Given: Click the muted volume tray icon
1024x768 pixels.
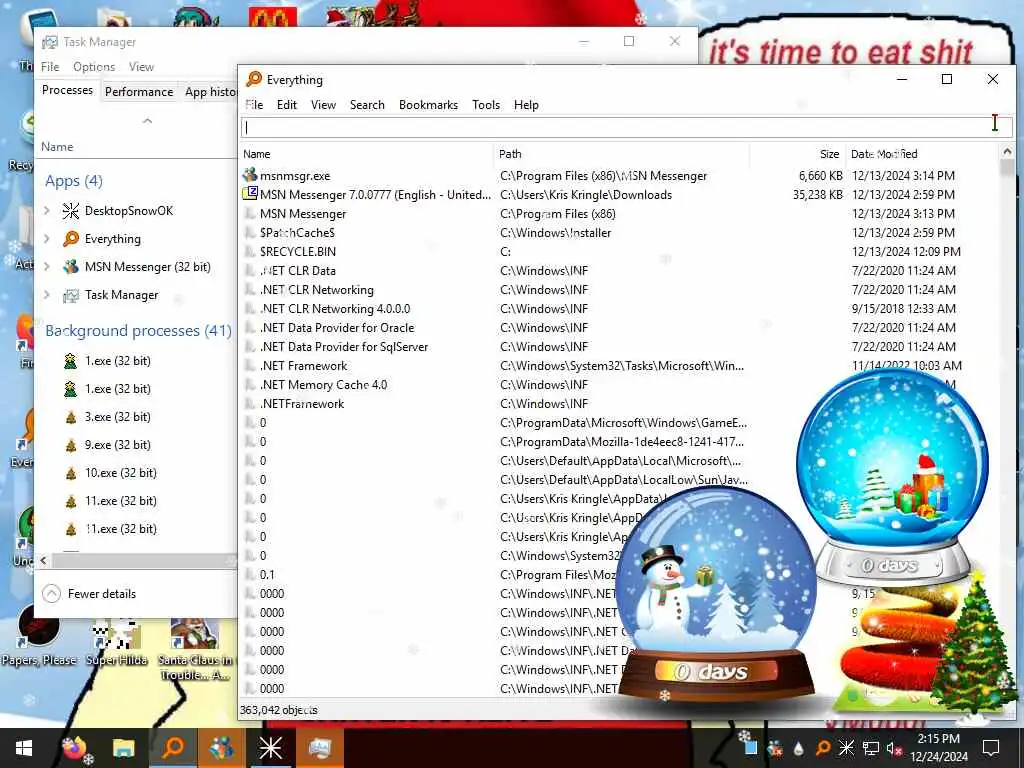Looking at the screenshot, I should [x=894, y=748].
